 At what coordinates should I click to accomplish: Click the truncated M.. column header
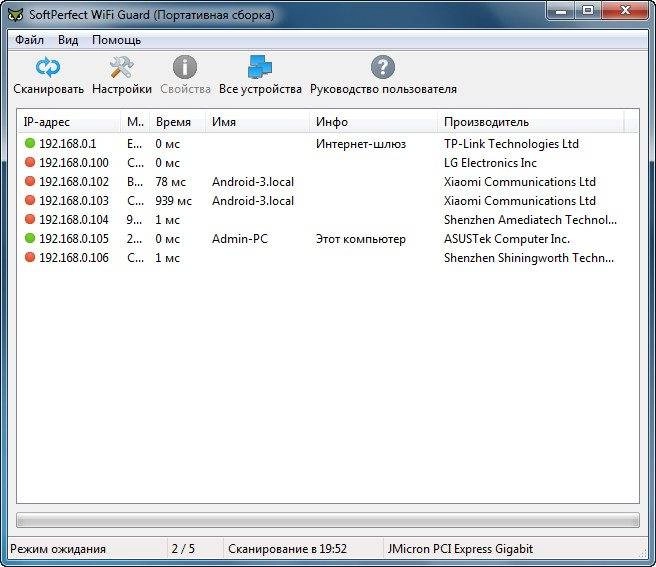coord(136,122)
